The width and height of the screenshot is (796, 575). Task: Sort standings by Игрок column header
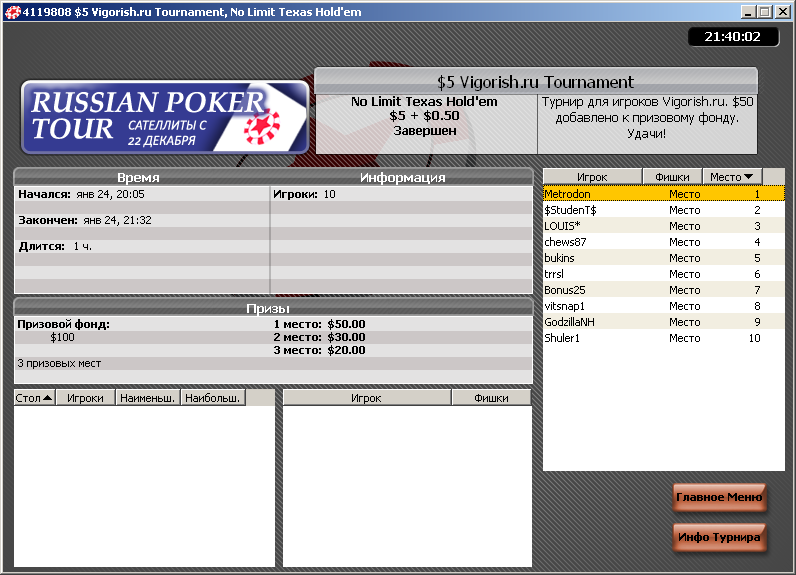[x=592, y=177]
